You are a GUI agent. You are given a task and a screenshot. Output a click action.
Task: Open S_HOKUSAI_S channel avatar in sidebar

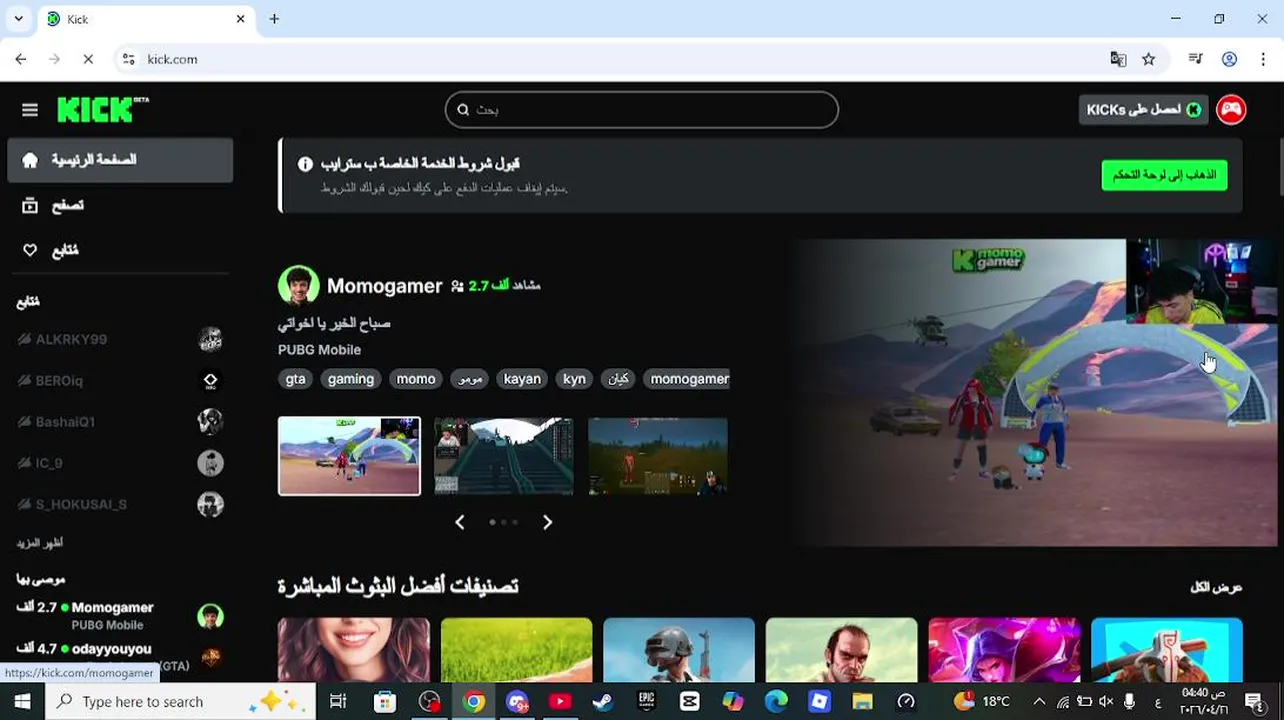point(210,504)
